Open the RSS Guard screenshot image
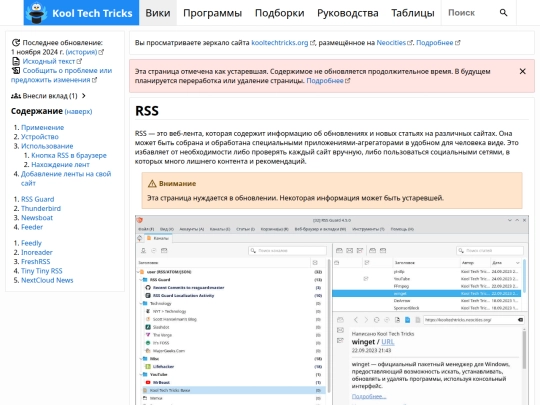This screenshot has width=540, height=405. point(332,310)
